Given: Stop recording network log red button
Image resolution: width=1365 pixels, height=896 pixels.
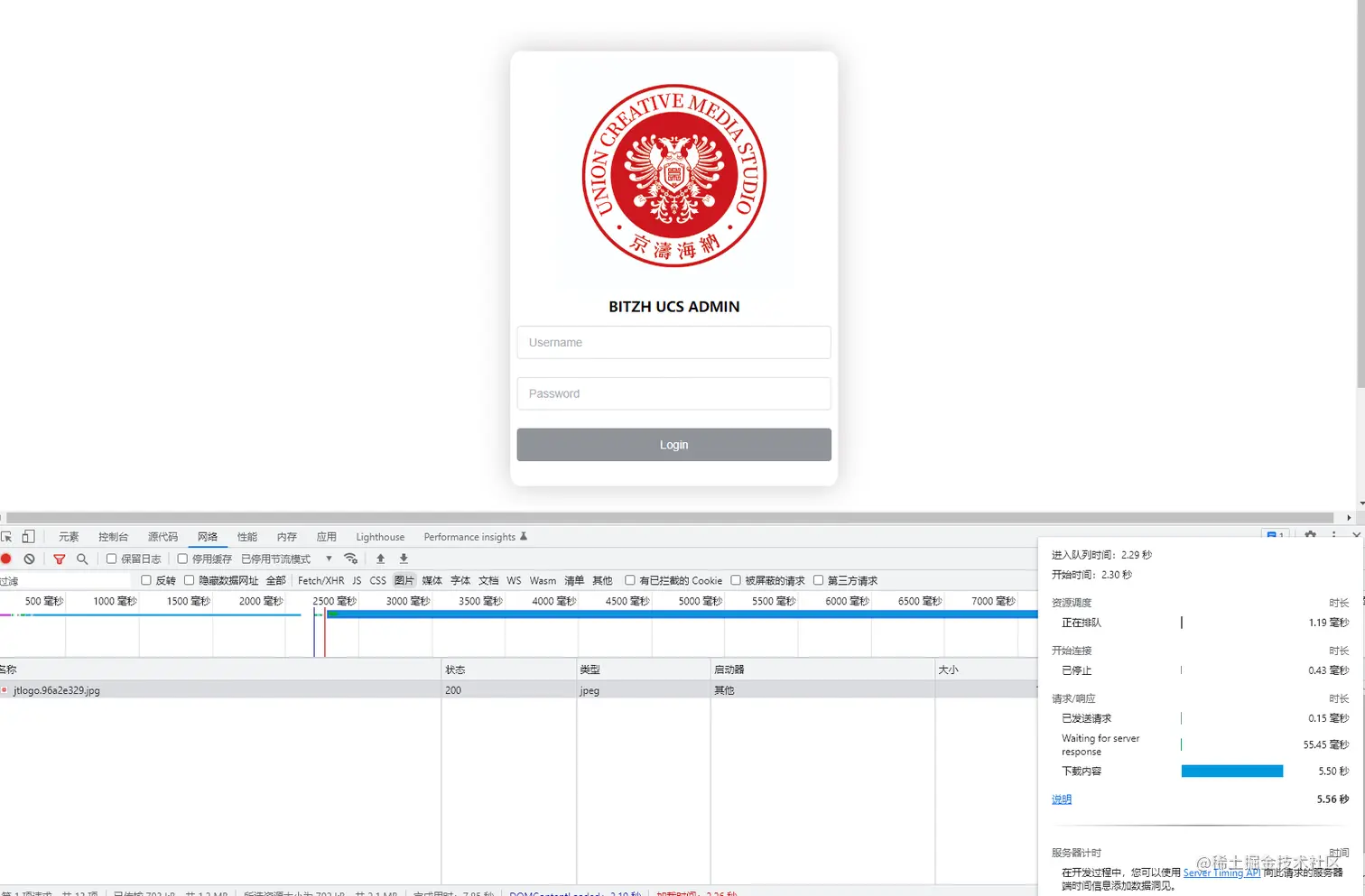Looking at the screenshot, I should [x=6, y=559].
